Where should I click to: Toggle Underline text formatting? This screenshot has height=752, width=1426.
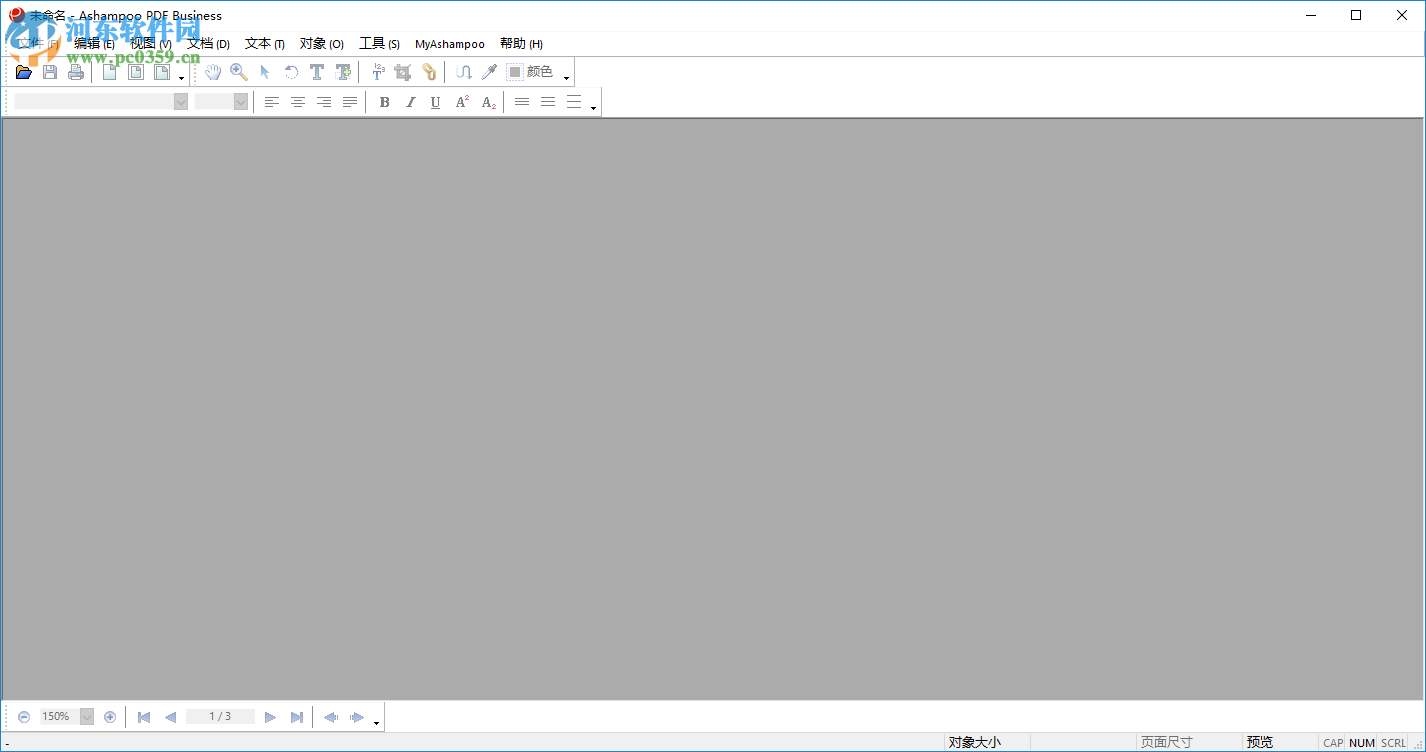[x=435, y=102]
